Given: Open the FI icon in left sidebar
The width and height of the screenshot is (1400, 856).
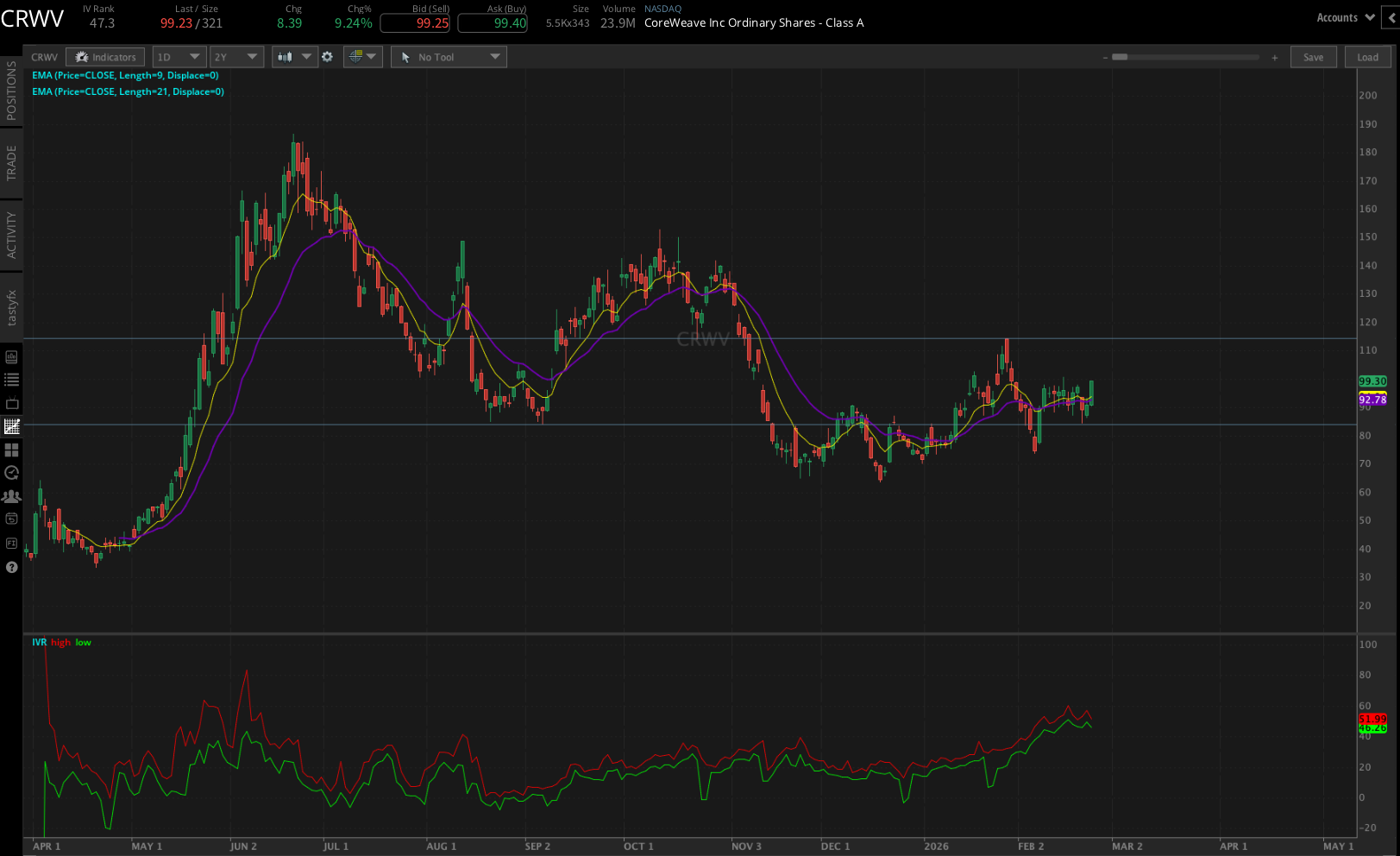Looking at the screenshot, I should (x=11, y=543).
